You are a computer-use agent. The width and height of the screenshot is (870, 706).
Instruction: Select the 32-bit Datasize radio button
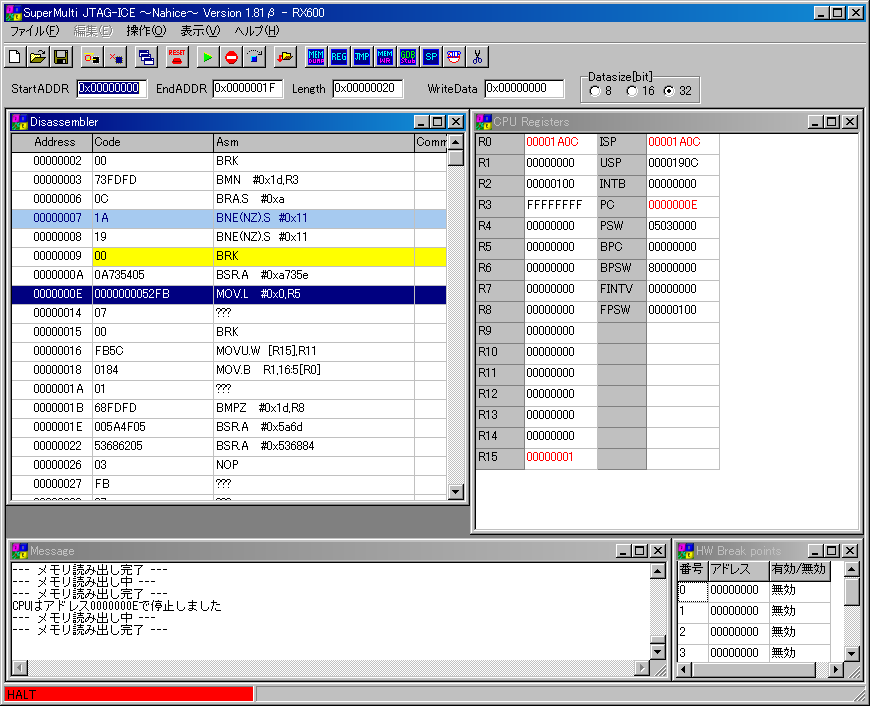[669, 91]
